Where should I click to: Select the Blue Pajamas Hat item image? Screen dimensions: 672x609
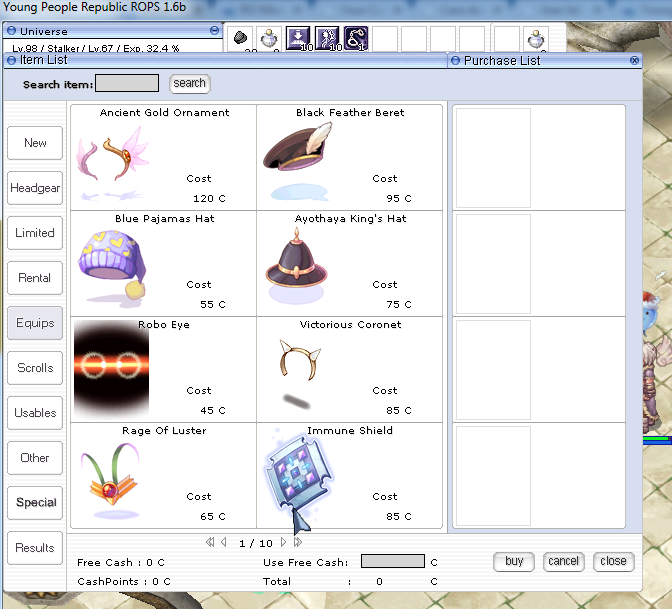[112, 268]
